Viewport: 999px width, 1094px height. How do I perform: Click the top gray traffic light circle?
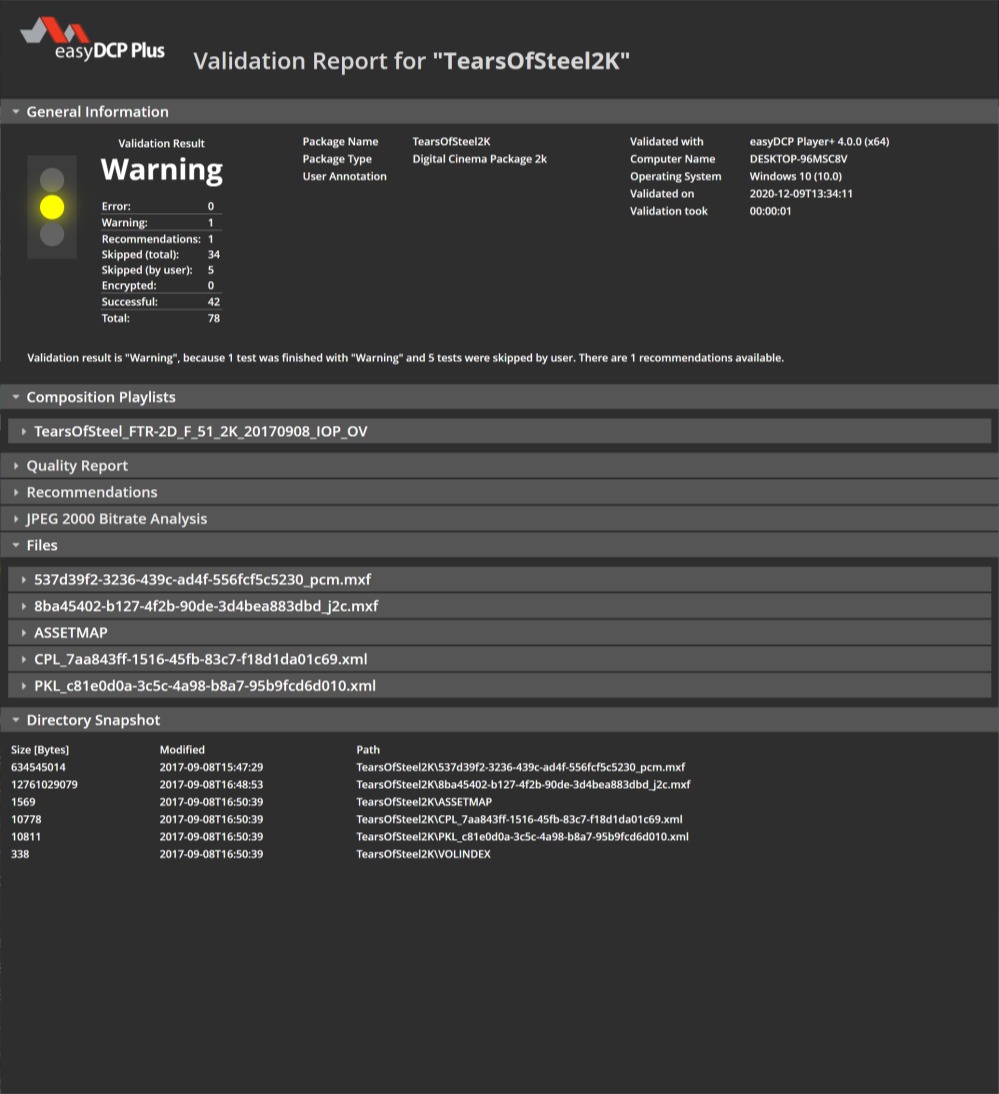[52, 180]
